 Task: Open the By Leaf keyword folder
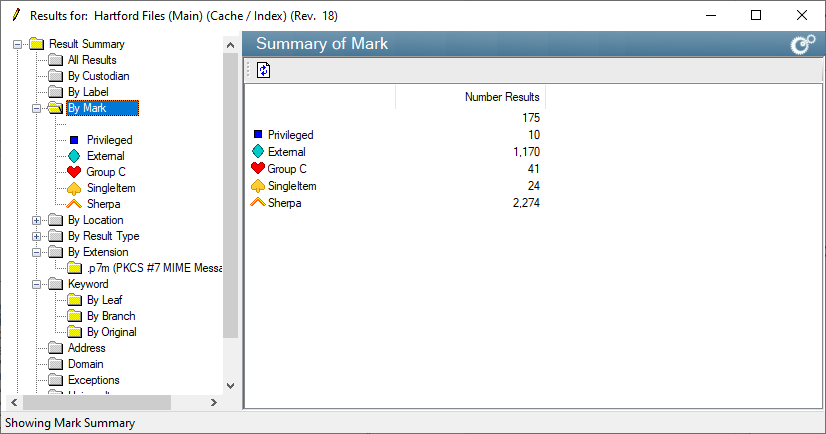(104, 300)
